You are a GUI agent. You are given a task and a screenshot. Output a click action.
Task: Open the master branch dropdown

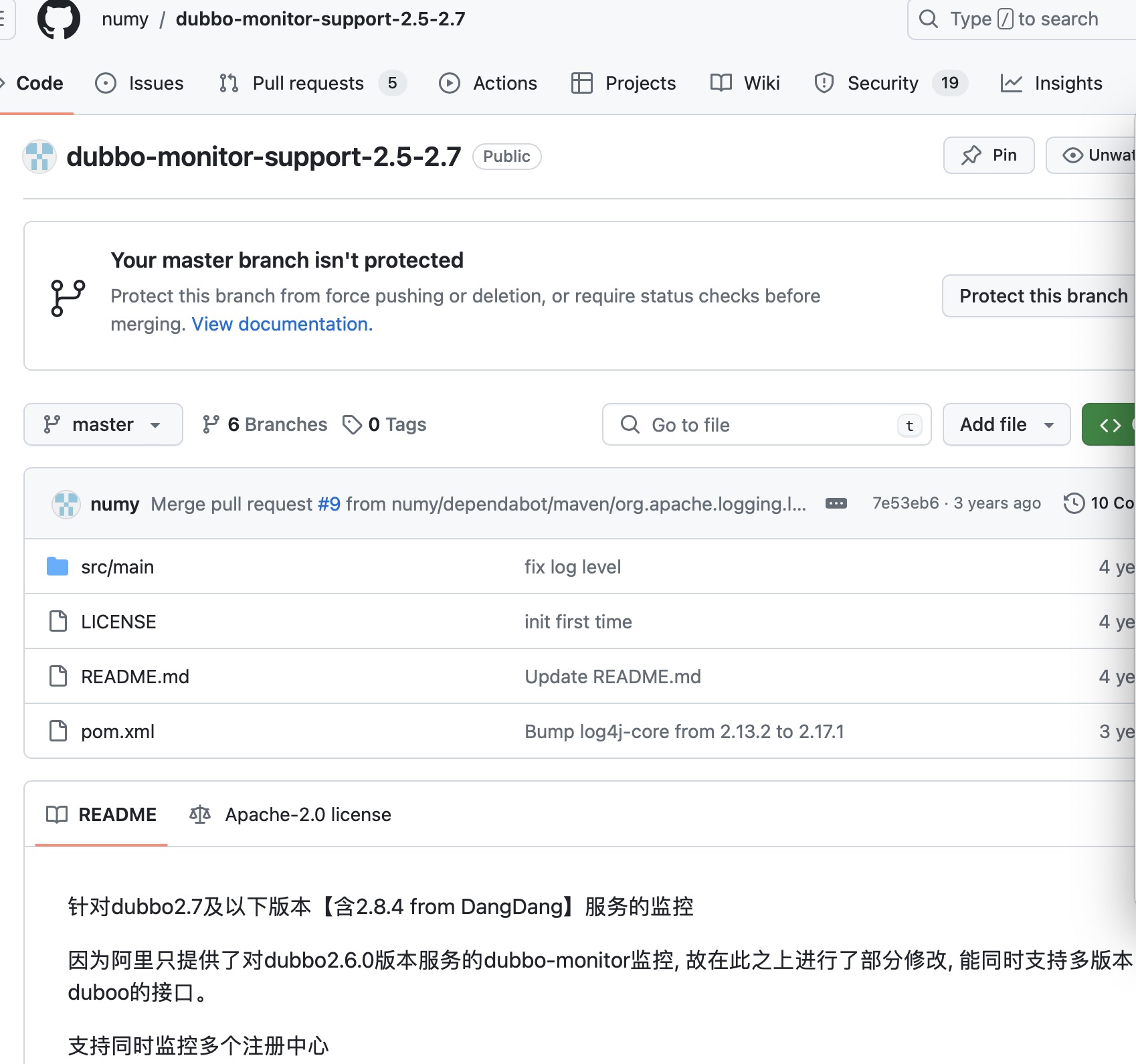(x=103, y=424)
